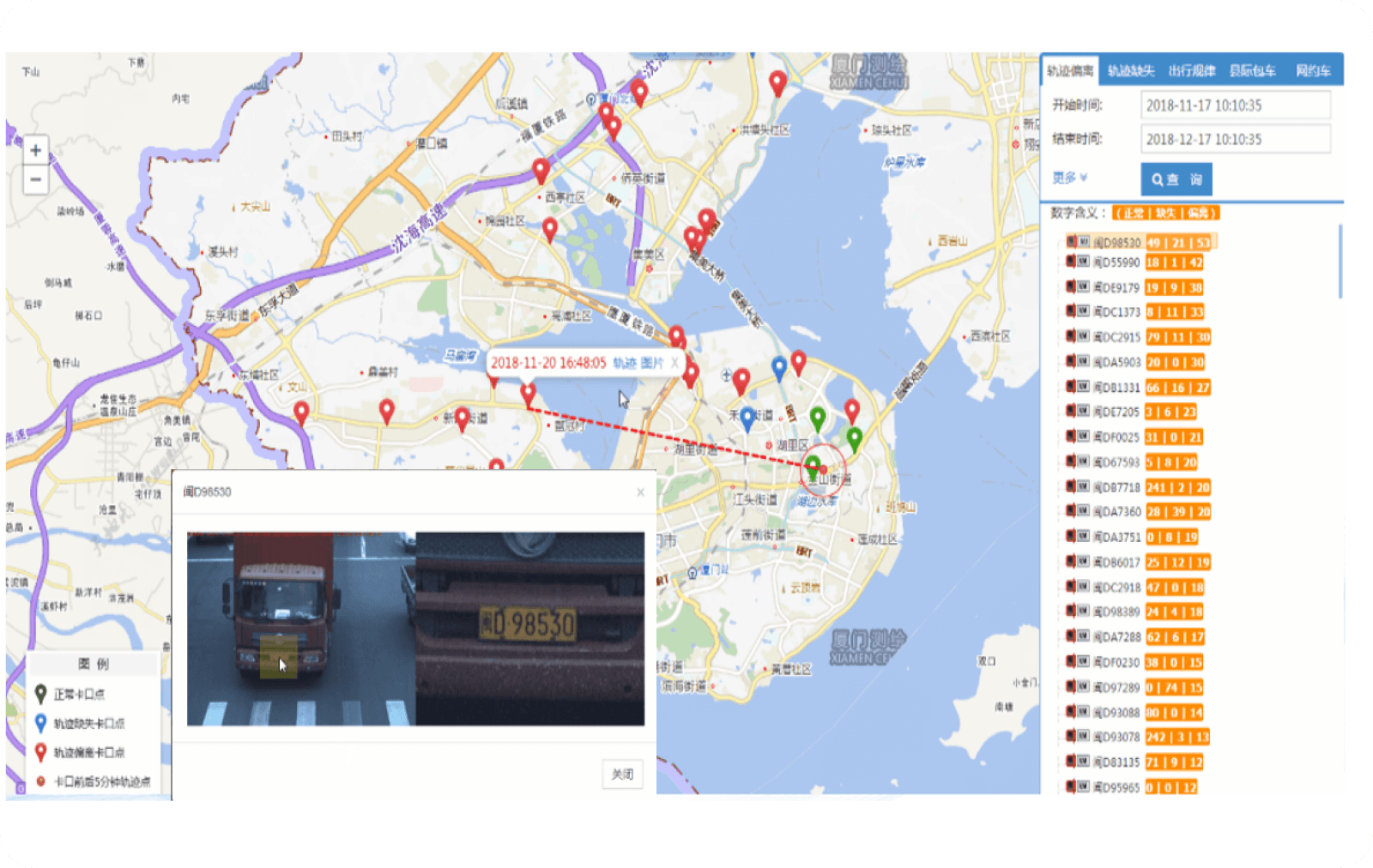Zoom out the map with minus button
Screen dimensions: 1373x868
[x=35, y=180]
